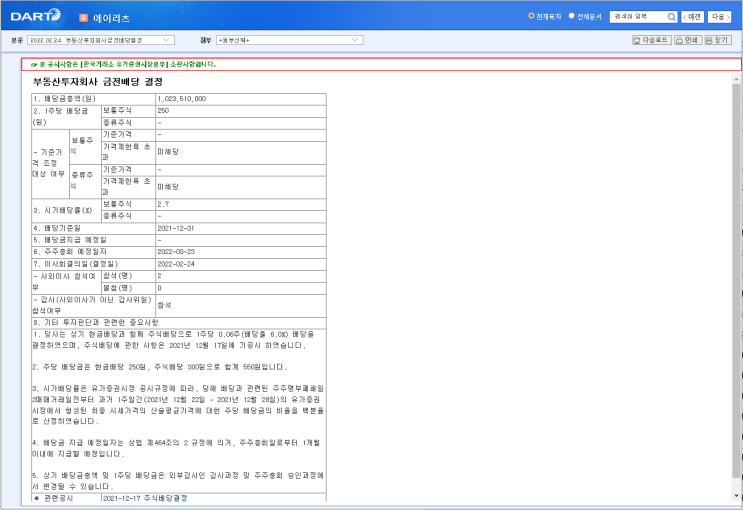Click the 불참(명) cell

point(128,288)
